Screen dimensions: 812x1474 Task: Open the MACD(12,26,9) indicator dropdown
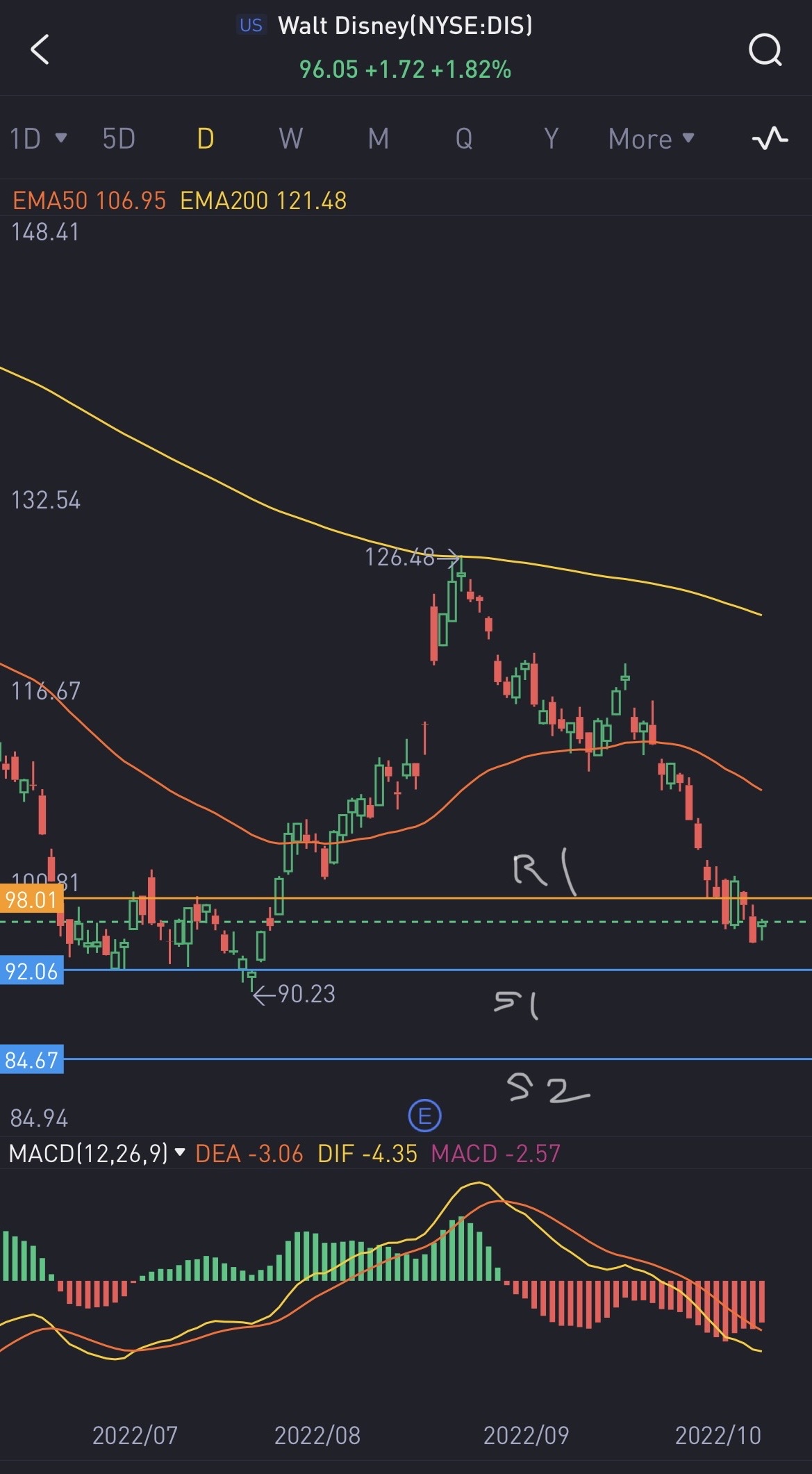tap(97, 1154)
